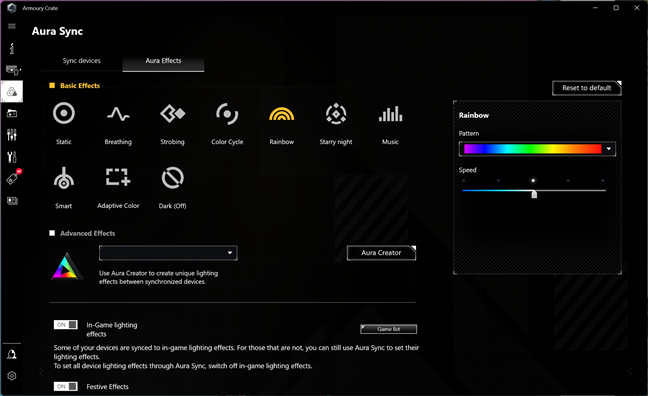Select the Advanced Effects option
The height and width of the screenshot is (396, 648).
point(52,233)
